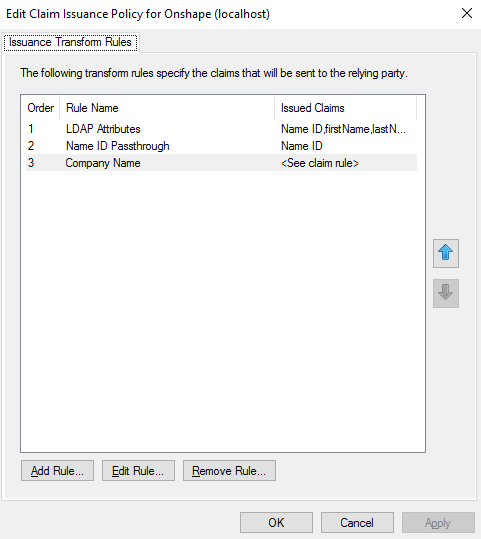Select the Name ID Passthrough rule

click(x=221, y=146)
